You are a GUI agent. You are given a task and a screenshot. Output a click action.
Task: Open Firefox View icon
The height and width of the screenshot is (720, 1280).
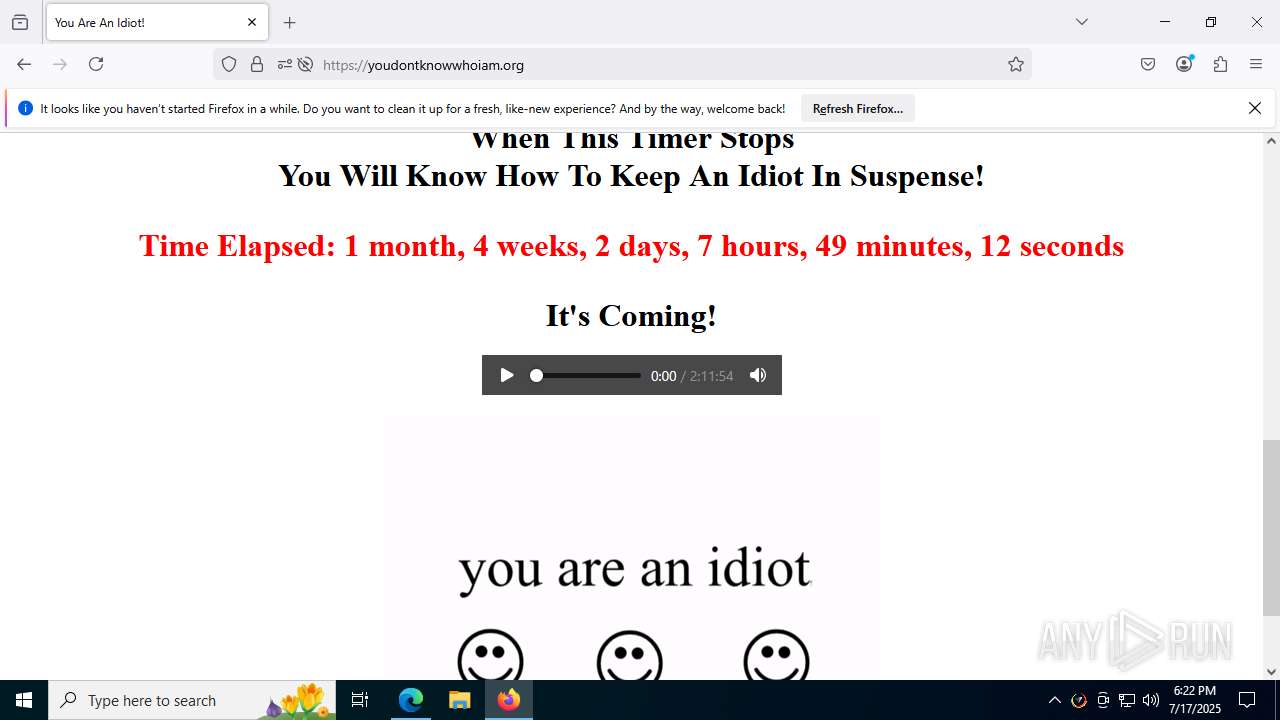20,22
